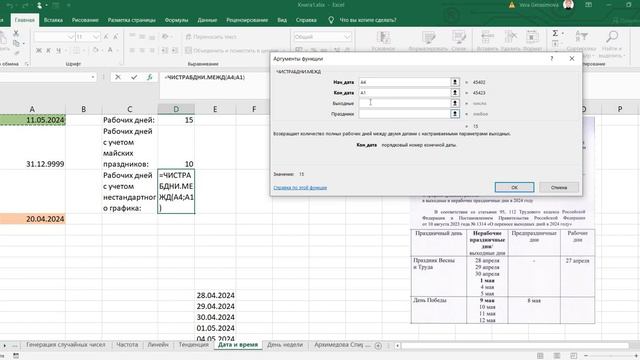Viewport: 640px width, 360px height.
Task: Click the Нач_дата input field in dialog
Action: tap(404, 82)
